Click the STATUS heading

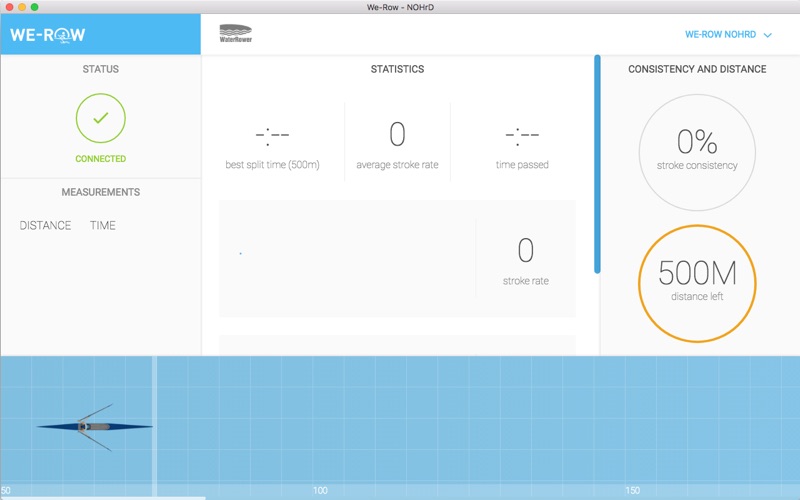coord(101,69)
